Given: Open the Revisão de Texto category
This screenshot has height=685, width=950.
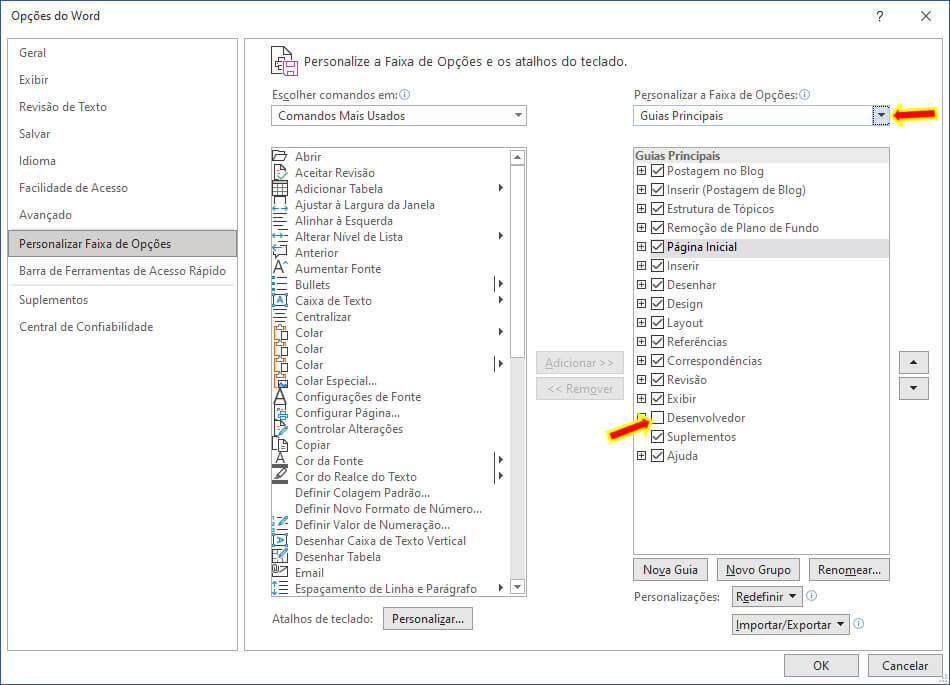Looking at the screenshot, I should [122, 107].
